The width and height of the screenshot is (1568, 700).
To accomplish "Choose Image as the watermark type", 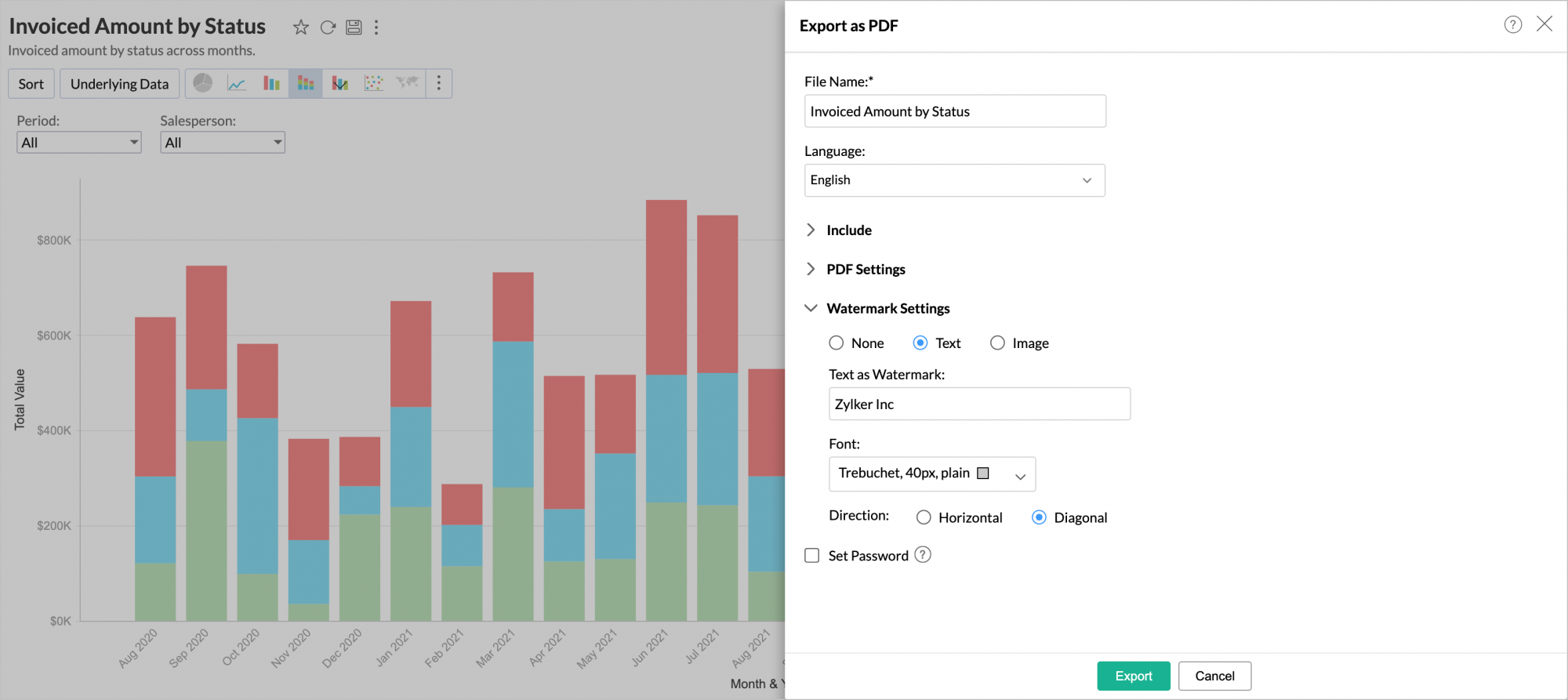I will tap(997, 343).
